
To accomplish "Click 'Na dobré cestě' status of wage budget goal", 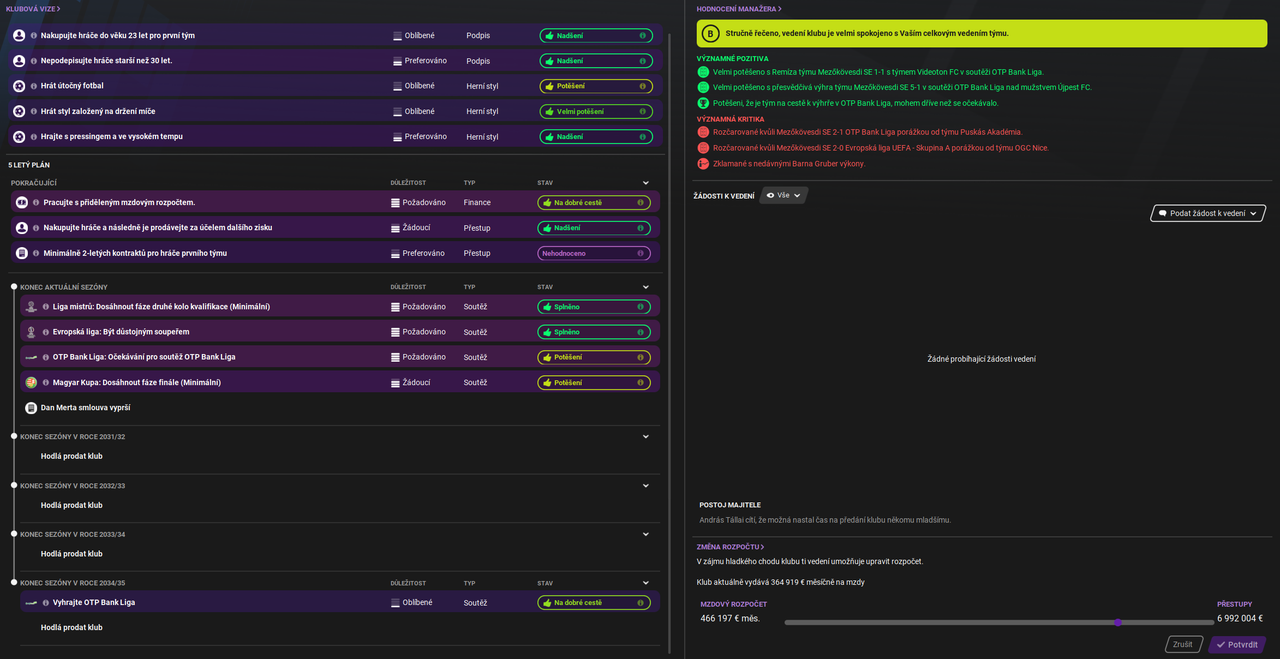I will tap(594, 202).
